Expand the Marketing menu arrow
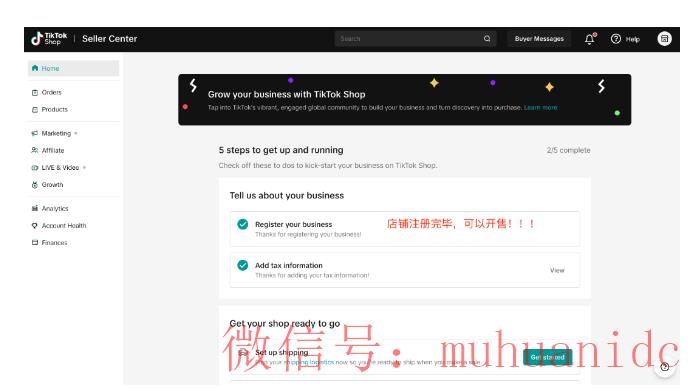Screen dimensions: 695x388 (76, 133)
